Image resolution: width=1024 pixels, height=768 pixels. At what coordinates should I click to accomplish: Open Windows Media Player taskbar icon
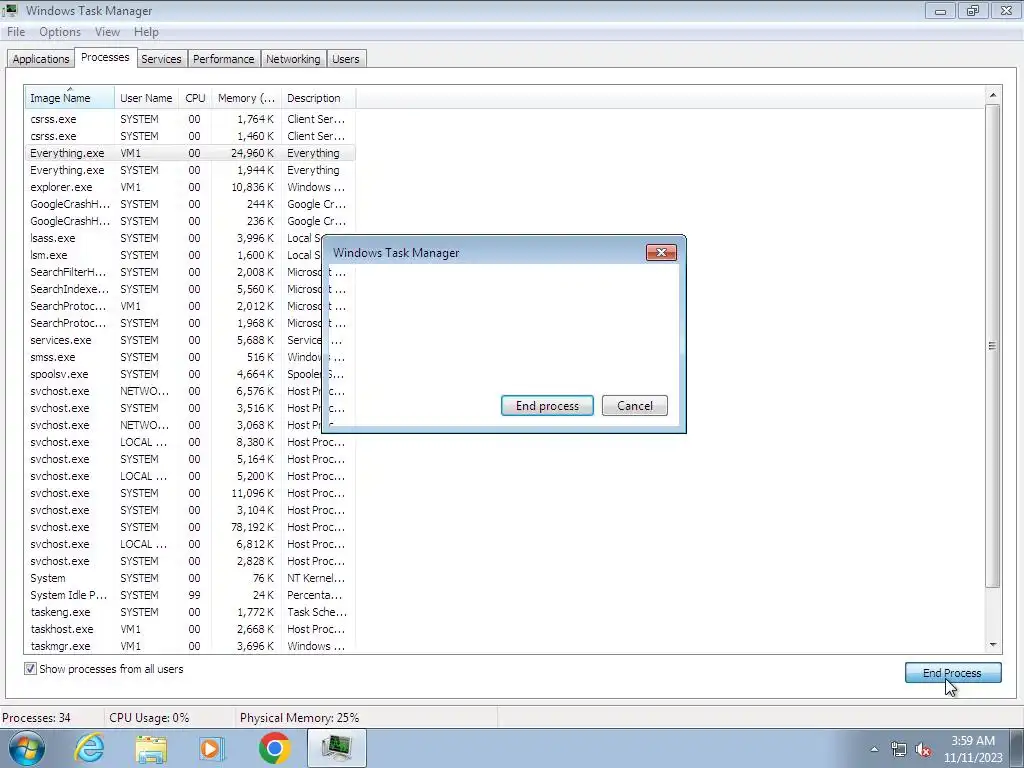[x=212, y=749]
